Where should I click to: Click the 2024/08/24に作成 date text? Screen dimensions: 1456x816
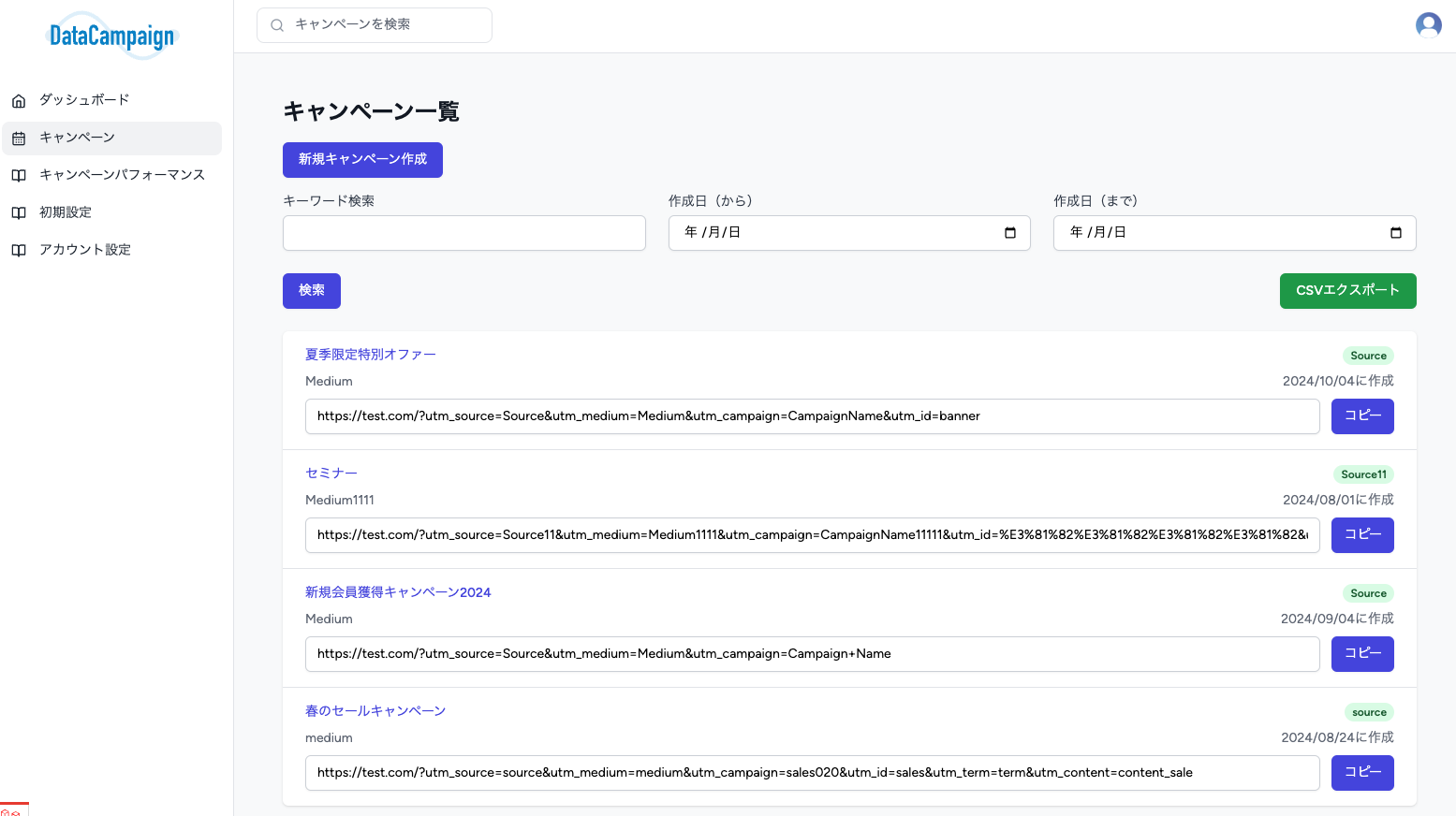(1337, 737)
